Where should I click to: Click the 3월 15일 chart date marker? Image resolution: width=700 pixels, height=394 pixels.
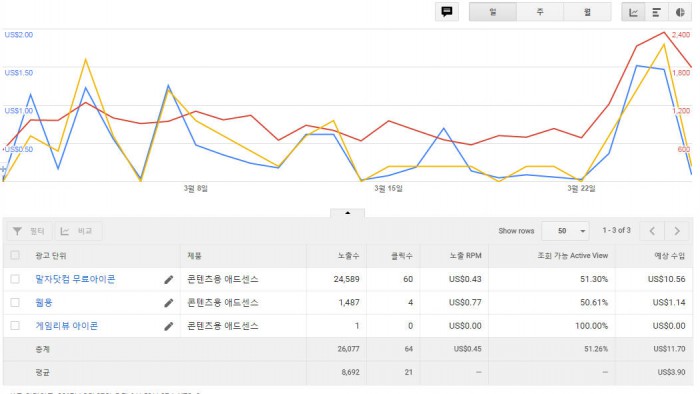(388, 188)
